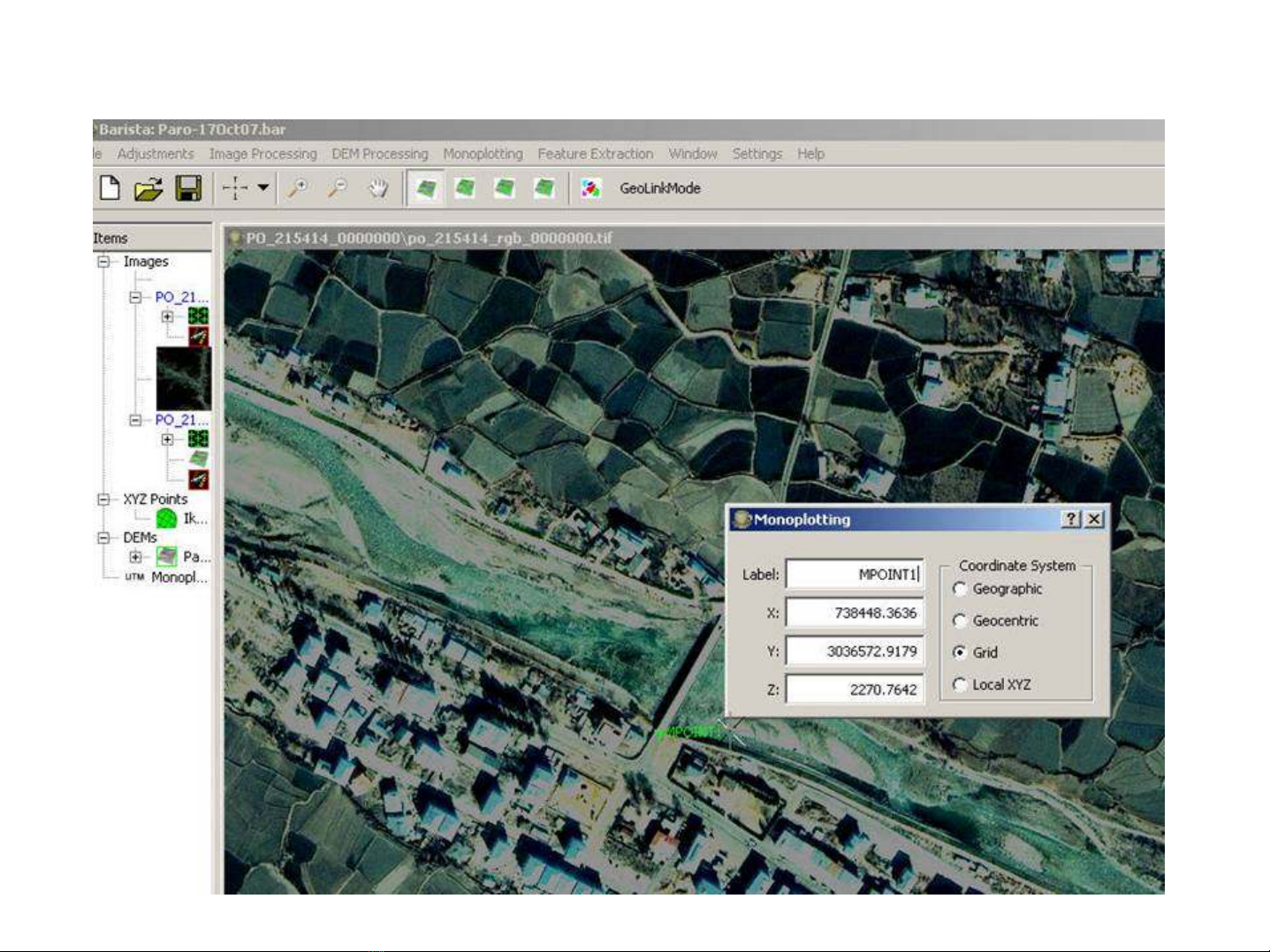This screenshot has width=1270, height=952.
Task: Select the XYZ Points label
Action: click(156, 499)
